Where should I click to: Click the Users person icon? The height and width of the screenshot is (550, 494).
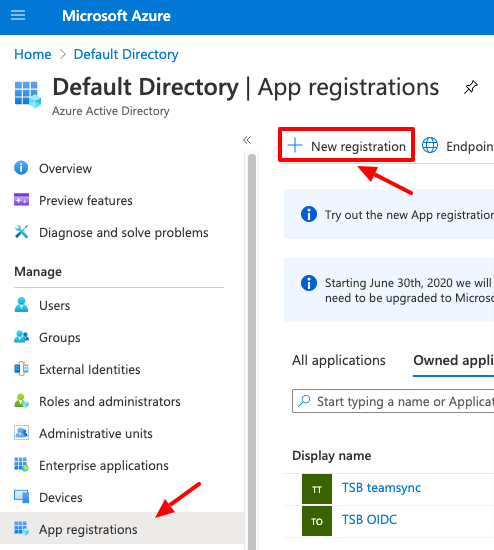(21, 304)
